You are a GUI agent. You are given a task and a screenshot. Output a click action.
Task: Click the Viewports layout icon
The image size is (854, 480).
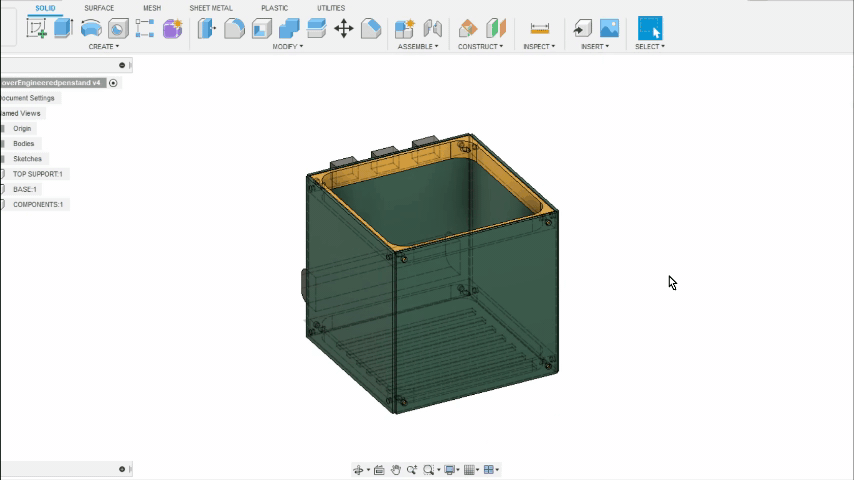489,470
